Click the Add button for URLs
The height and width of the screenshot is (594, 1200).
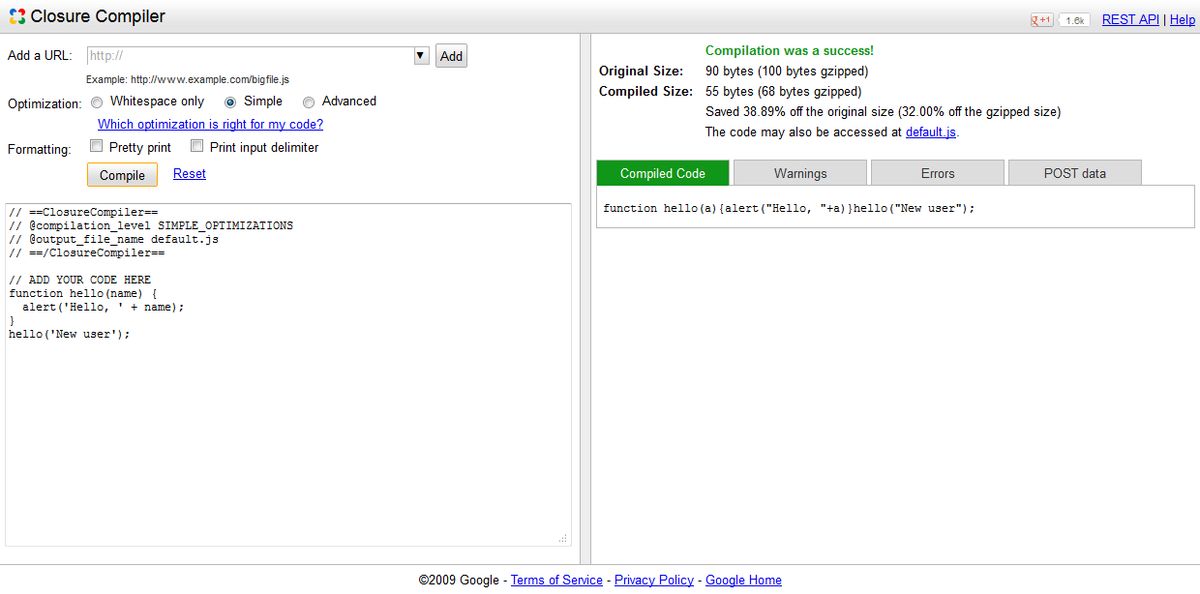pos(450,55)
